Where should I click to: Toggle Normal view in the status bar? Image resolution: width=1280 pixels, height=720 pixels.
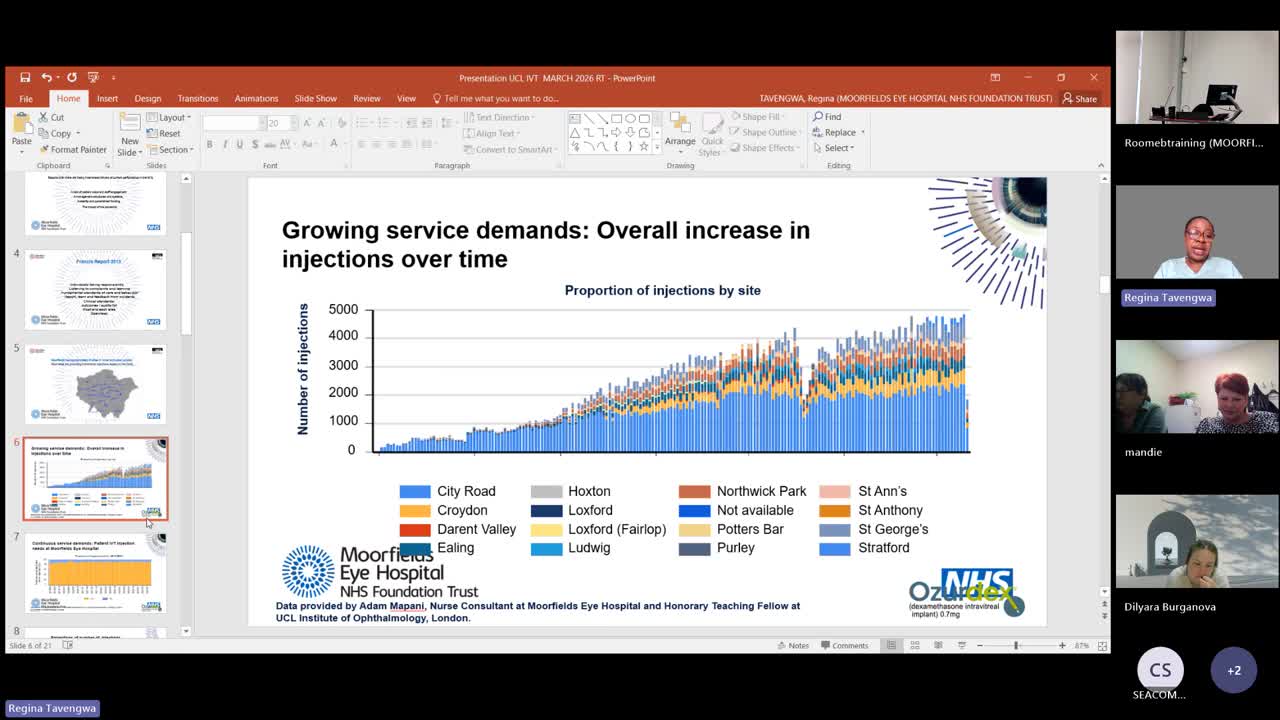click(891, 646)
